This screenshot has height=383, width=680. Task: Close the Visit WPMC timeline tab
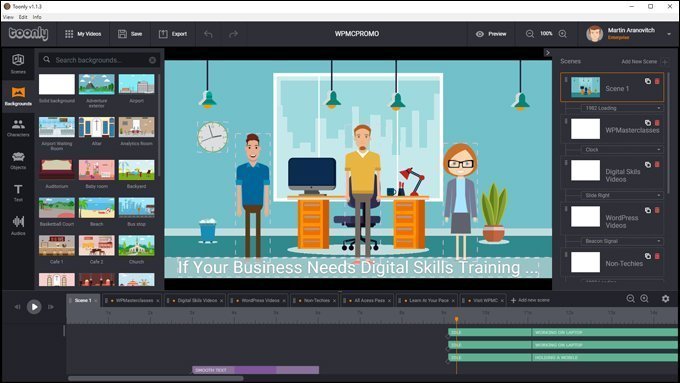[502, 301]
